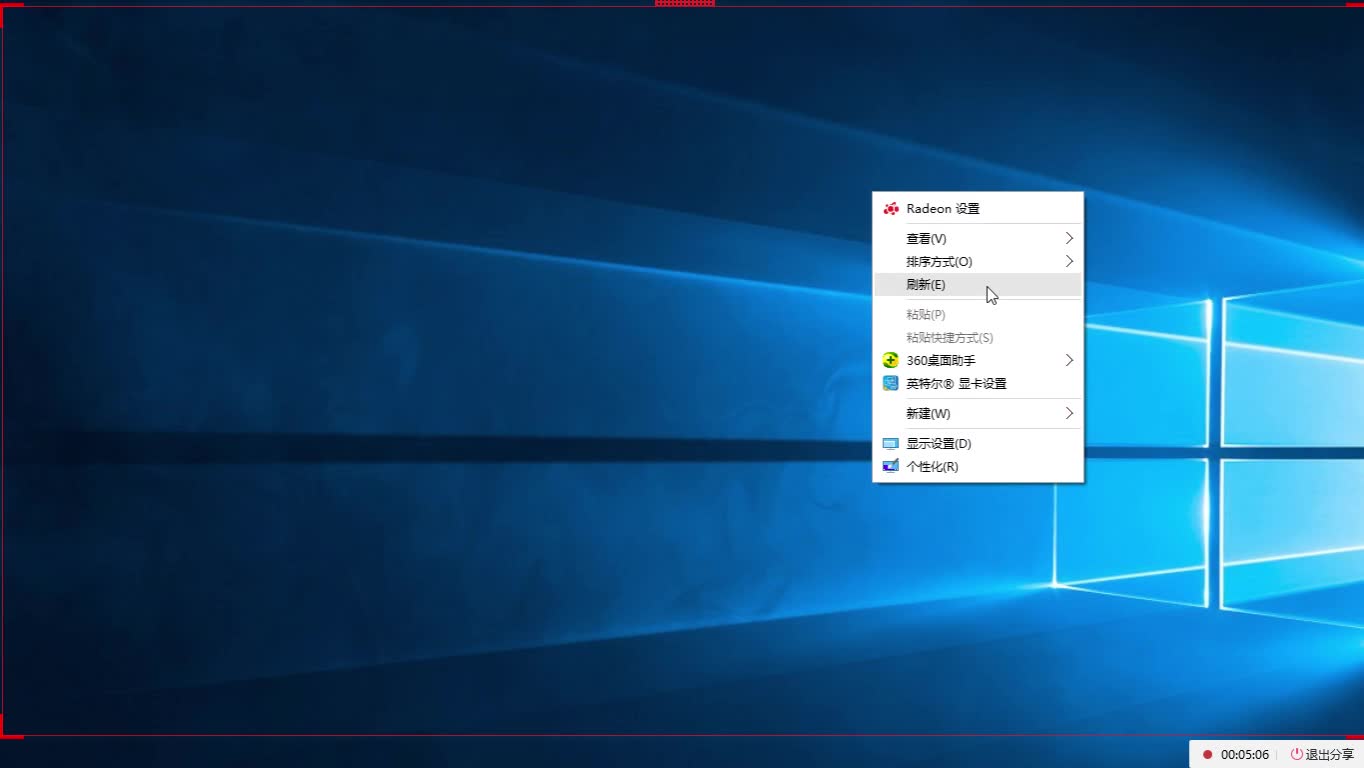Open the 排序方式(O) menu entry
Screen dimensions: 1364x768
point(977,262)
